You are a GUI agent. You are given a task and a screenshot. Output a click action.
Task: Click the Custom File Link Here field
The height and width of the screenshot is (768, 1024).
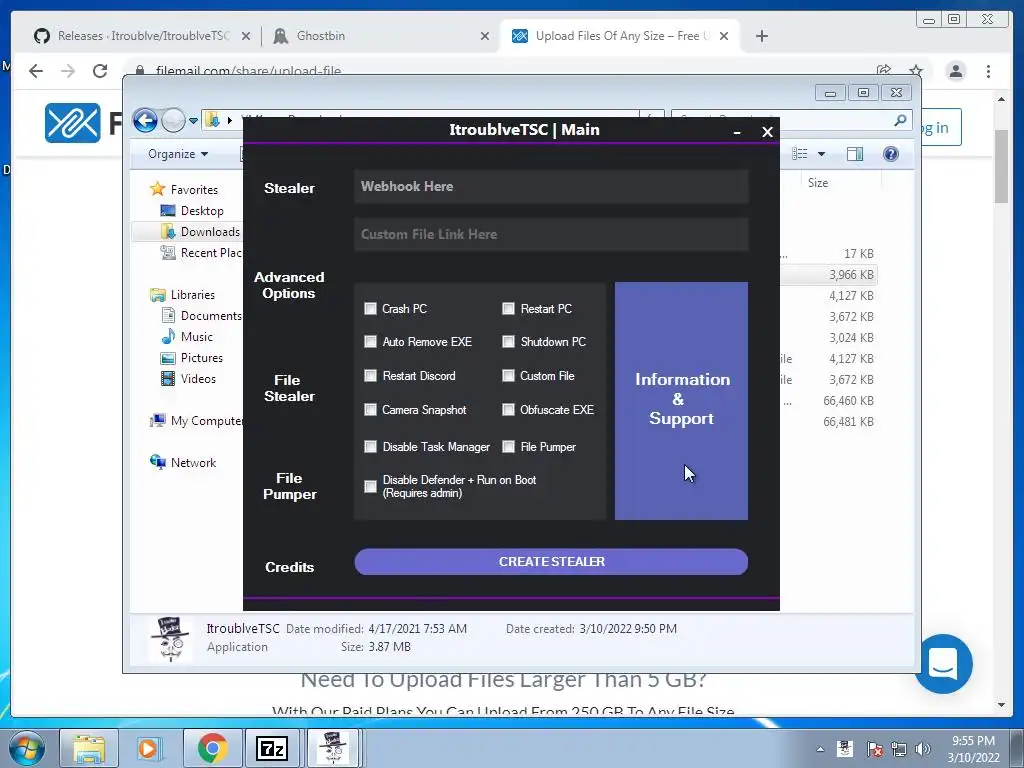[x=551, y=234]
